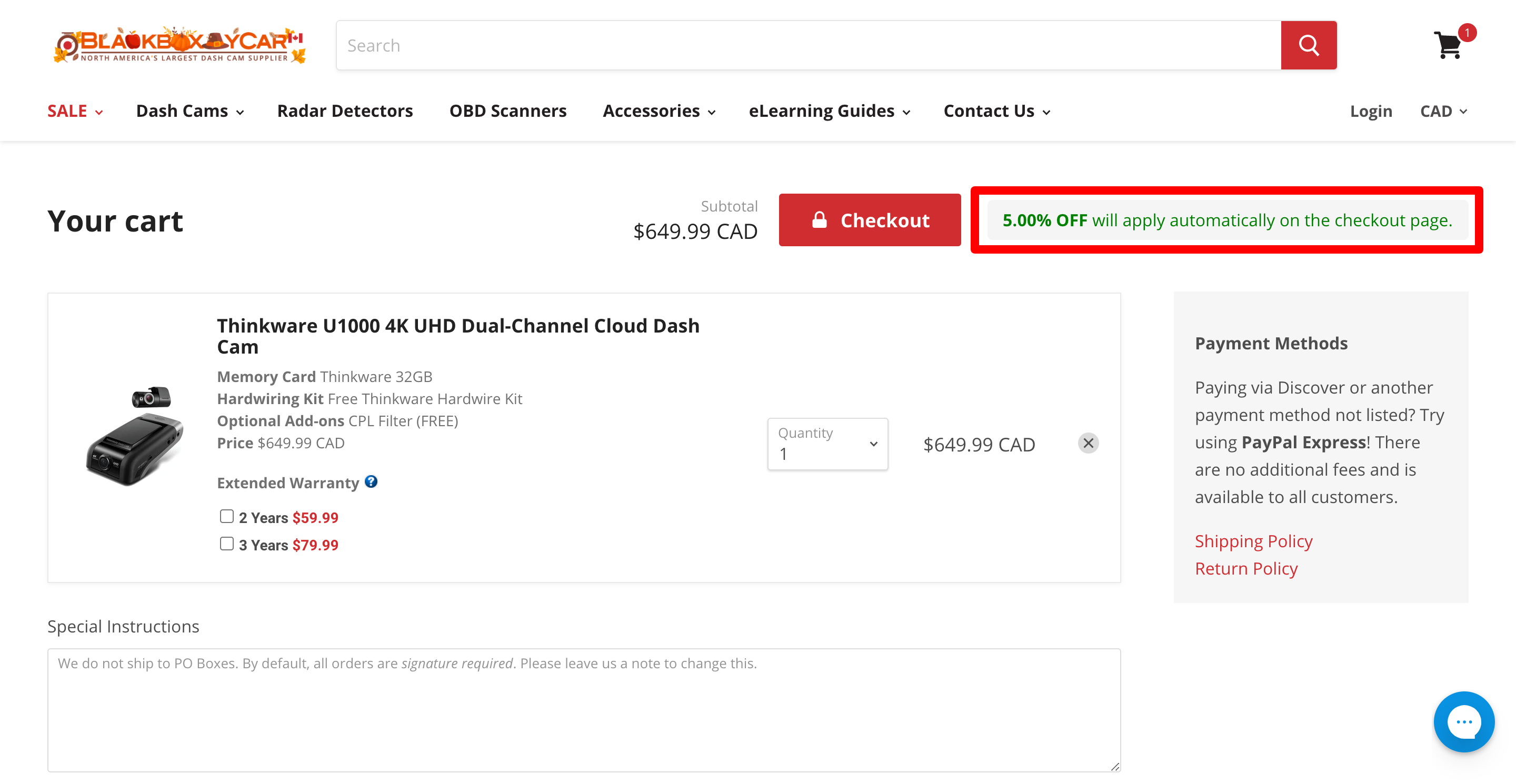Open the Thinkware U1000 product title link
The image size is (1516, 784).
[x=458, y=336]
